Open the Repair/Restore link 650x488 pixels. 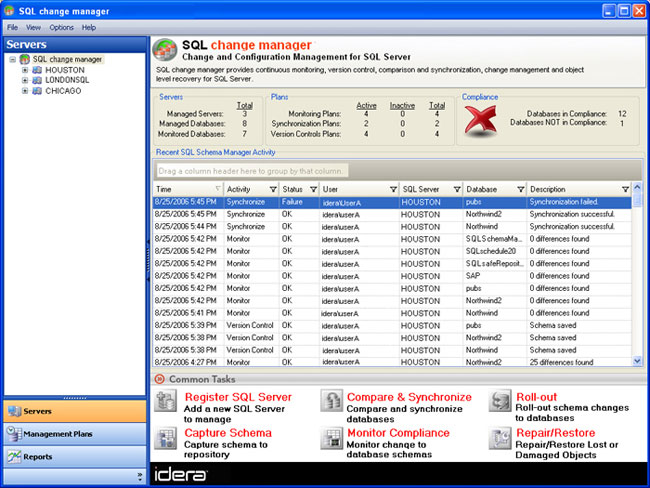(555, 432)
